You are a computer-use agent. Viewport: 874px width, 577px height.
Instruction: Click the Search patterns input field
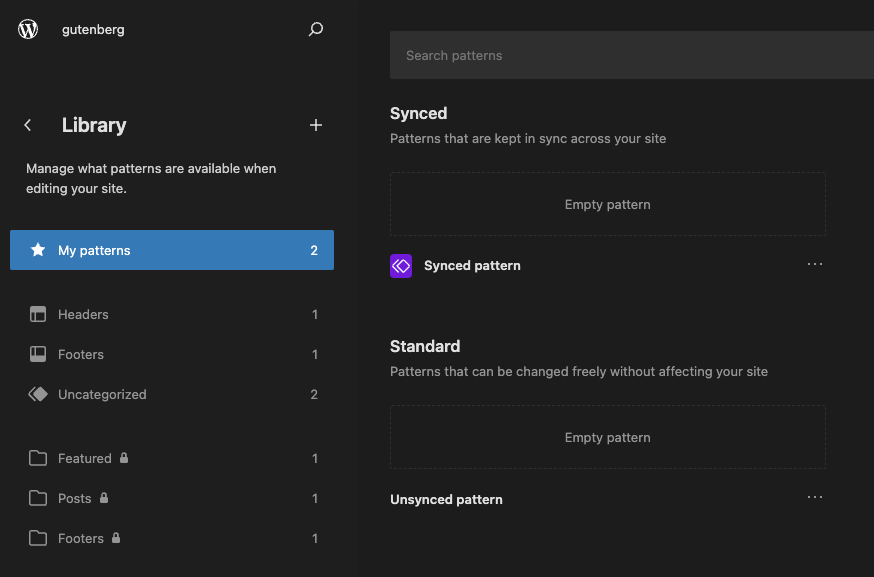(630, 55)
